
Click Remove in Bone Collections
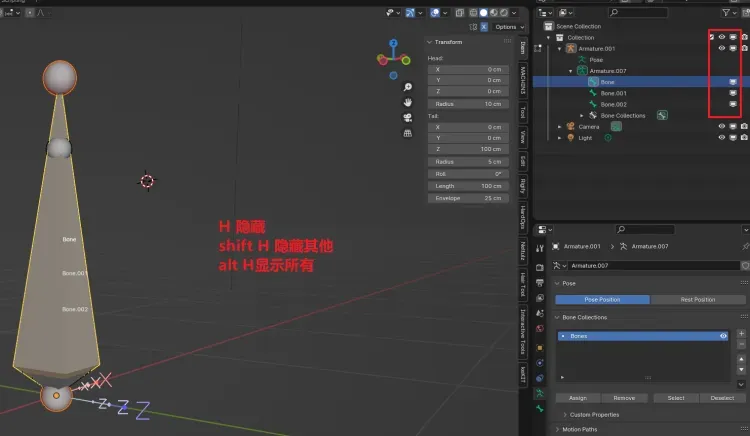tap(624, 398)
